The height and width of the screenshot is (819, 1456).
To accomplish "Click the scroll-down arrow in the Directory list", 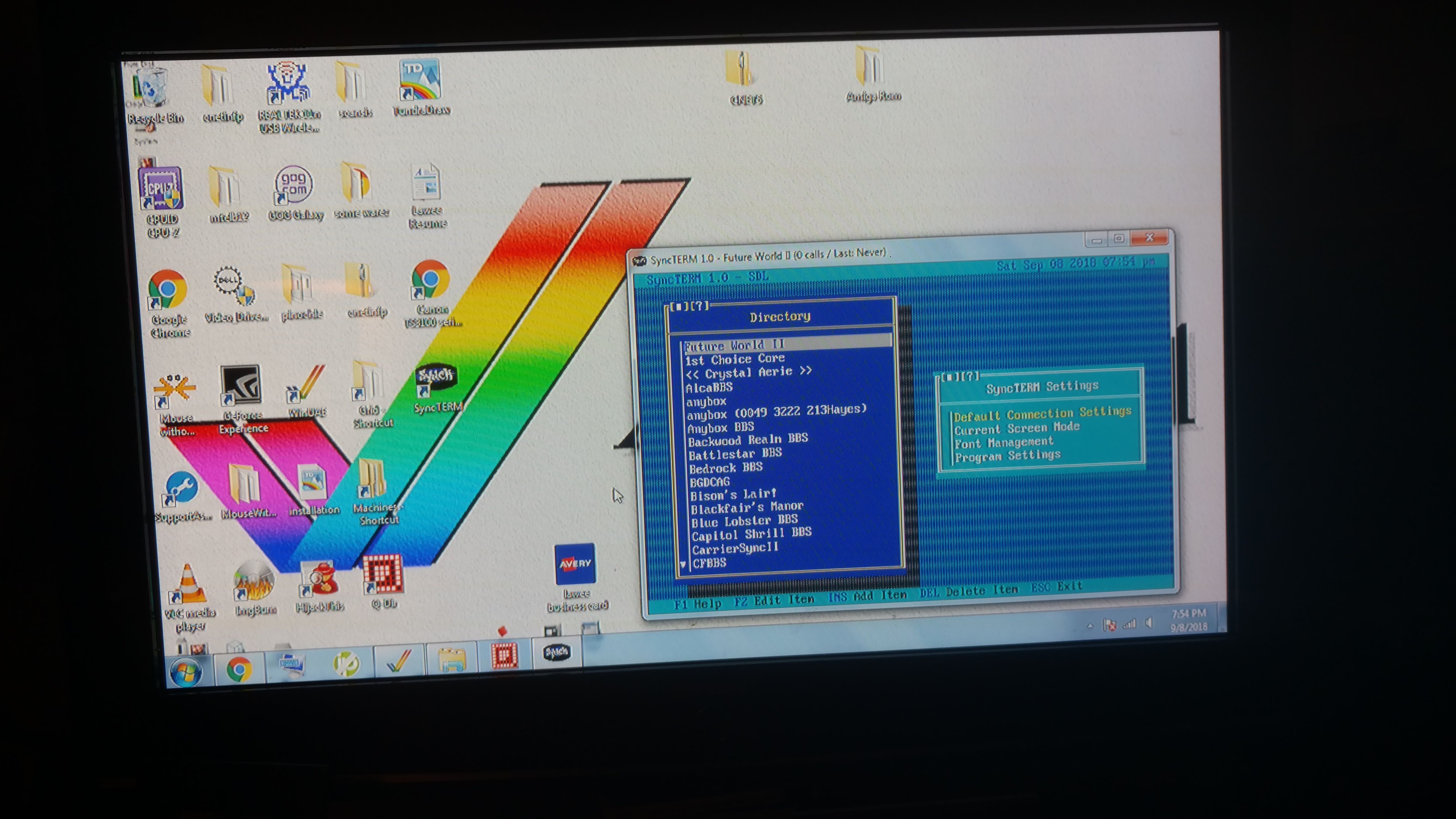I will point(683,564).
